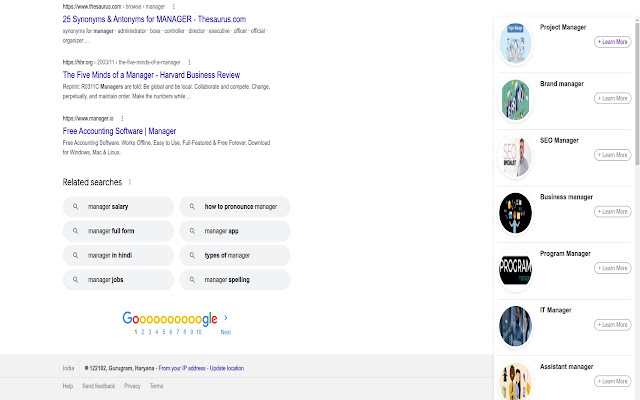Click search icon beside manager in hindi

(76, 256)
